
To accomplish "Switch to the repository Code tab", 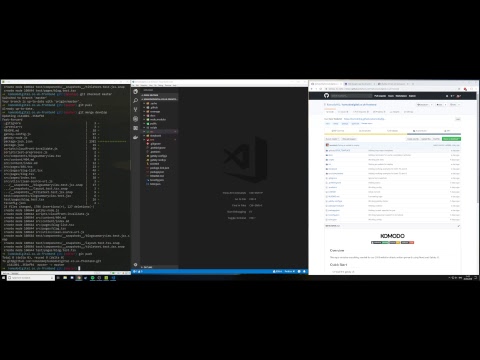I will tap(330, 112).
